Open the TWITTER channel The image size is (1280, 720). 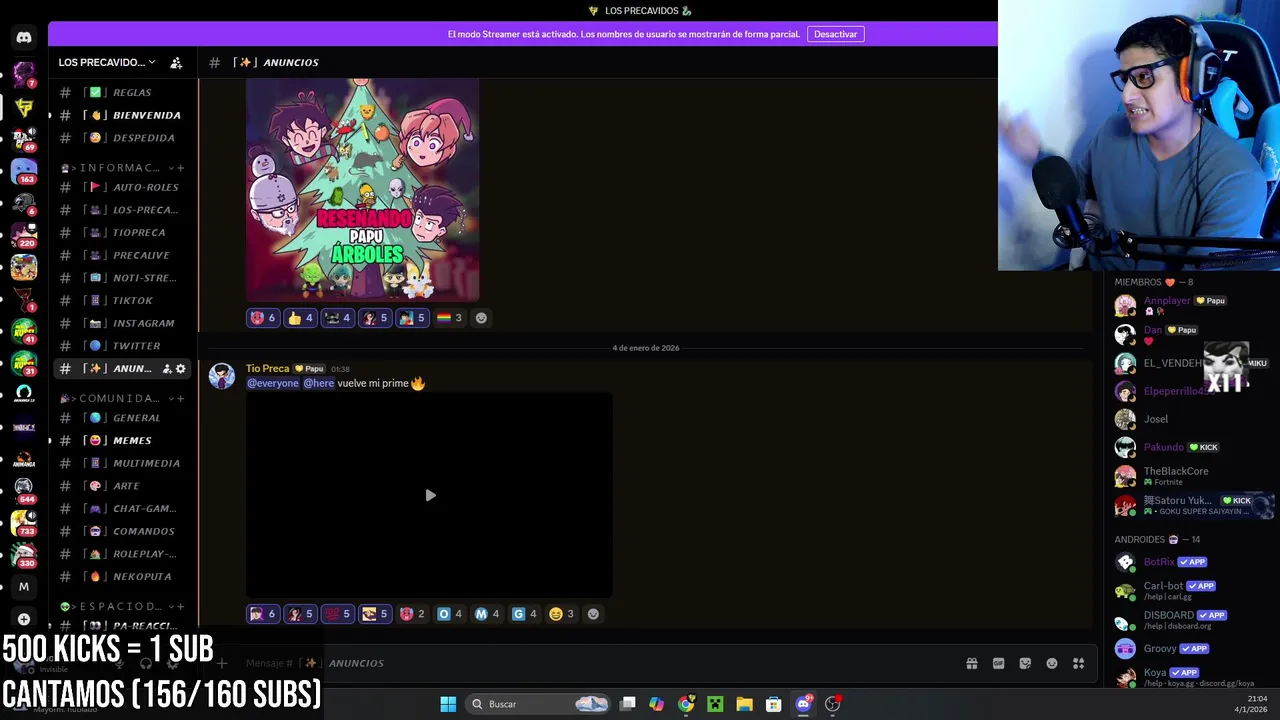point(120,346)
